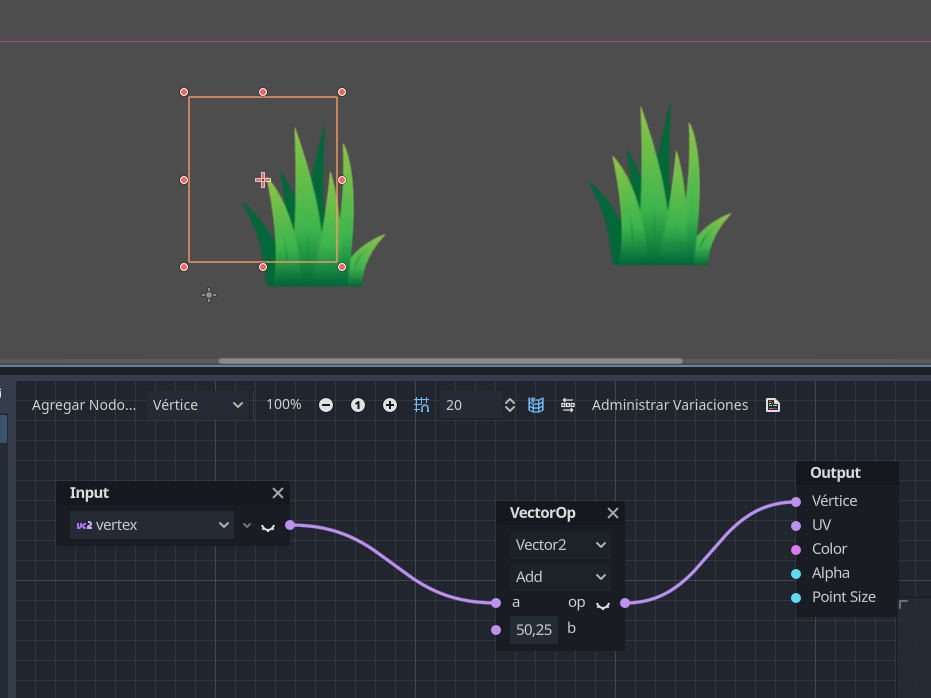Screen dimensions: 931x698
Task: Toggle the graph minimap
Action: point(536,405)
